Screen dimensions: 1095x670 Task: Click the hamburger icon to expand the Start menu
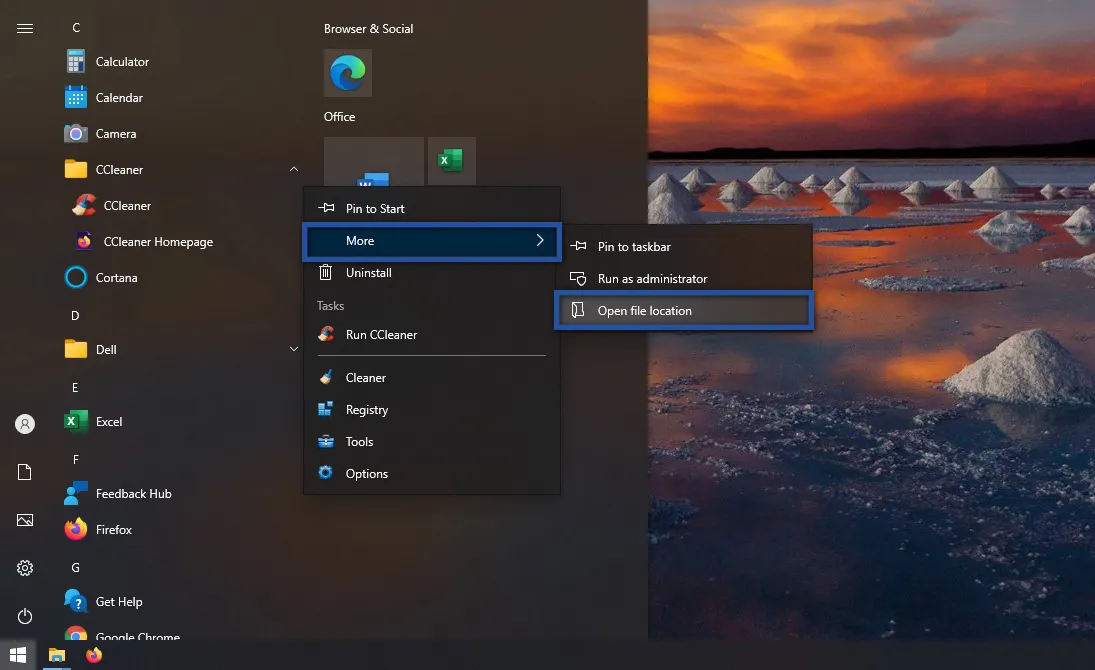coord(24,28)
